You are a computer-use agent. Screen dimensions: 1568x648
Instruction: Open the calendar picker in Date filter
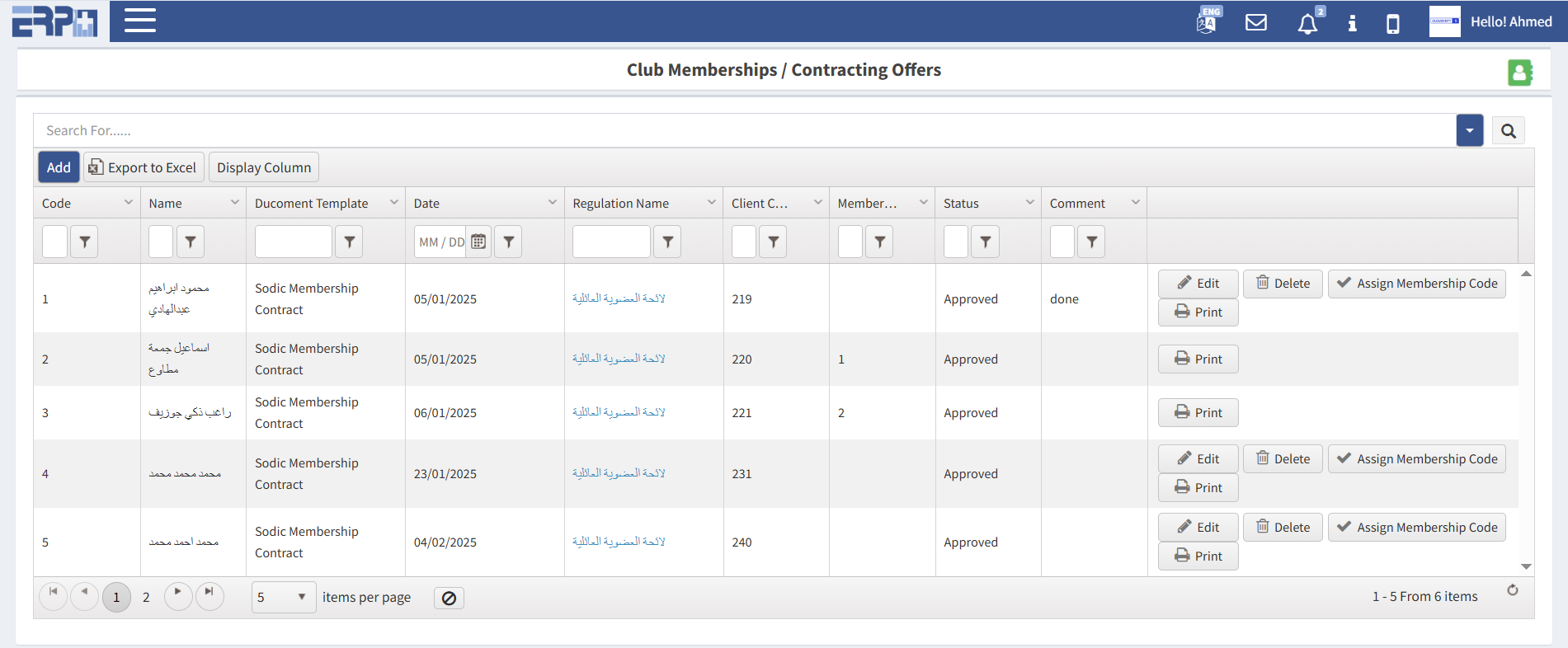click(x=478, y=242)
